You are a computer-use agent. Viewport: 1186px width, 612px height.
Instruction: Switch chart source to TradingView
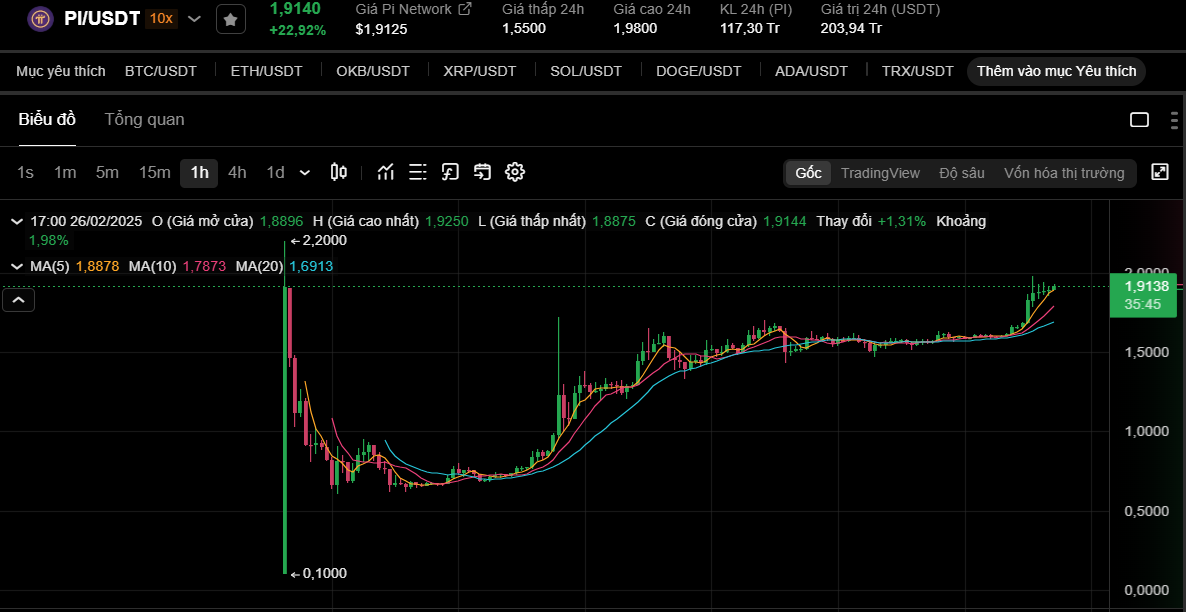pyautogui.click(x=880, y=172)
